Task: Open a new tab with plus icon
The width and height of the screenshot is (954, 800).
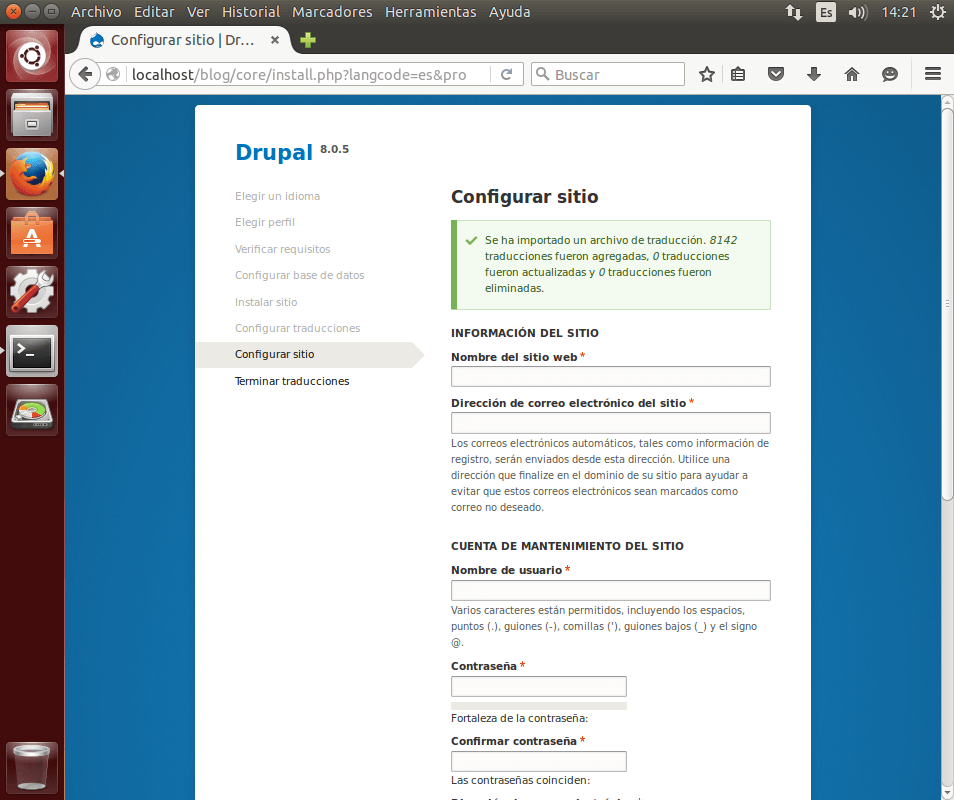Action: click(x=308, y=40)
